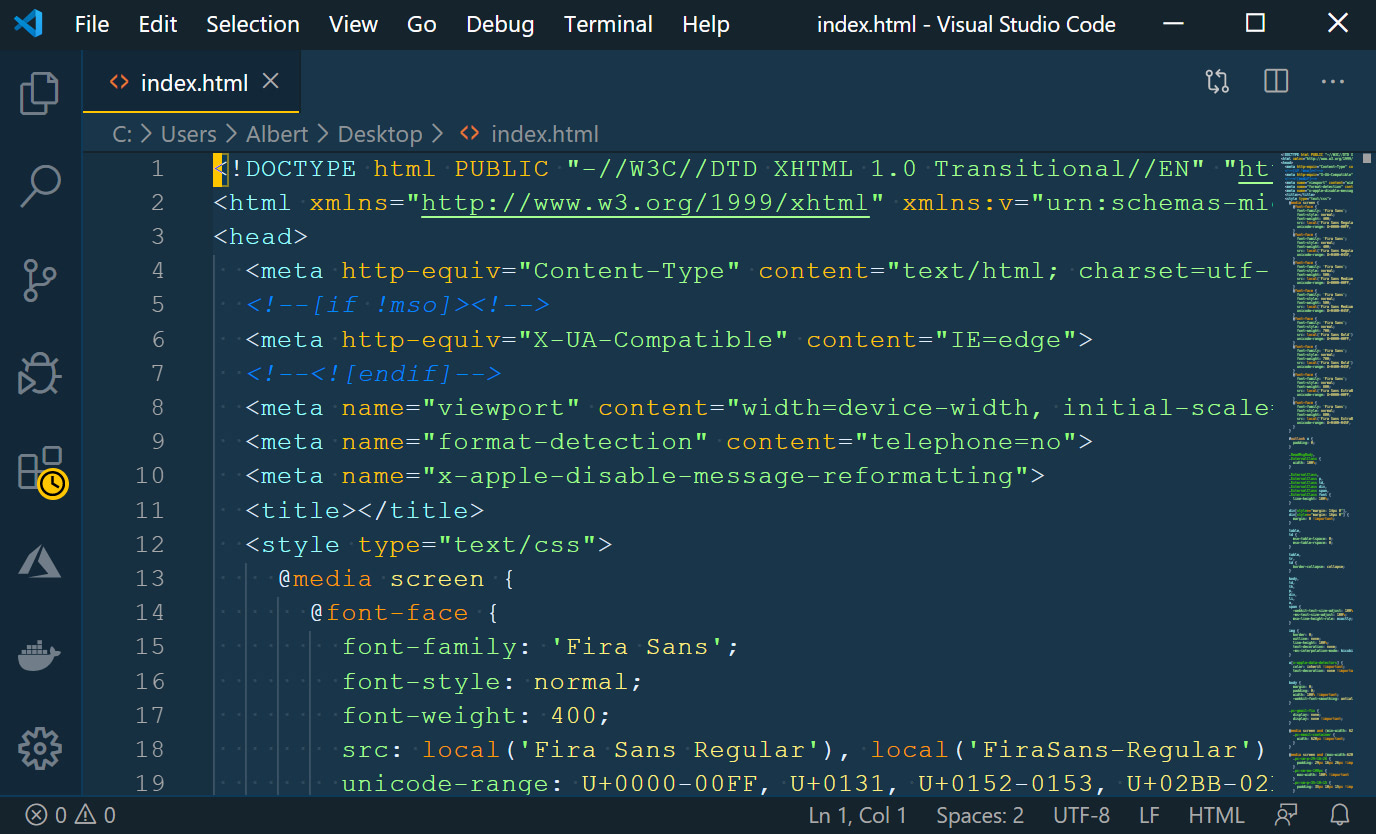
Task: Open the Azure panel
Action: (40, 562)
